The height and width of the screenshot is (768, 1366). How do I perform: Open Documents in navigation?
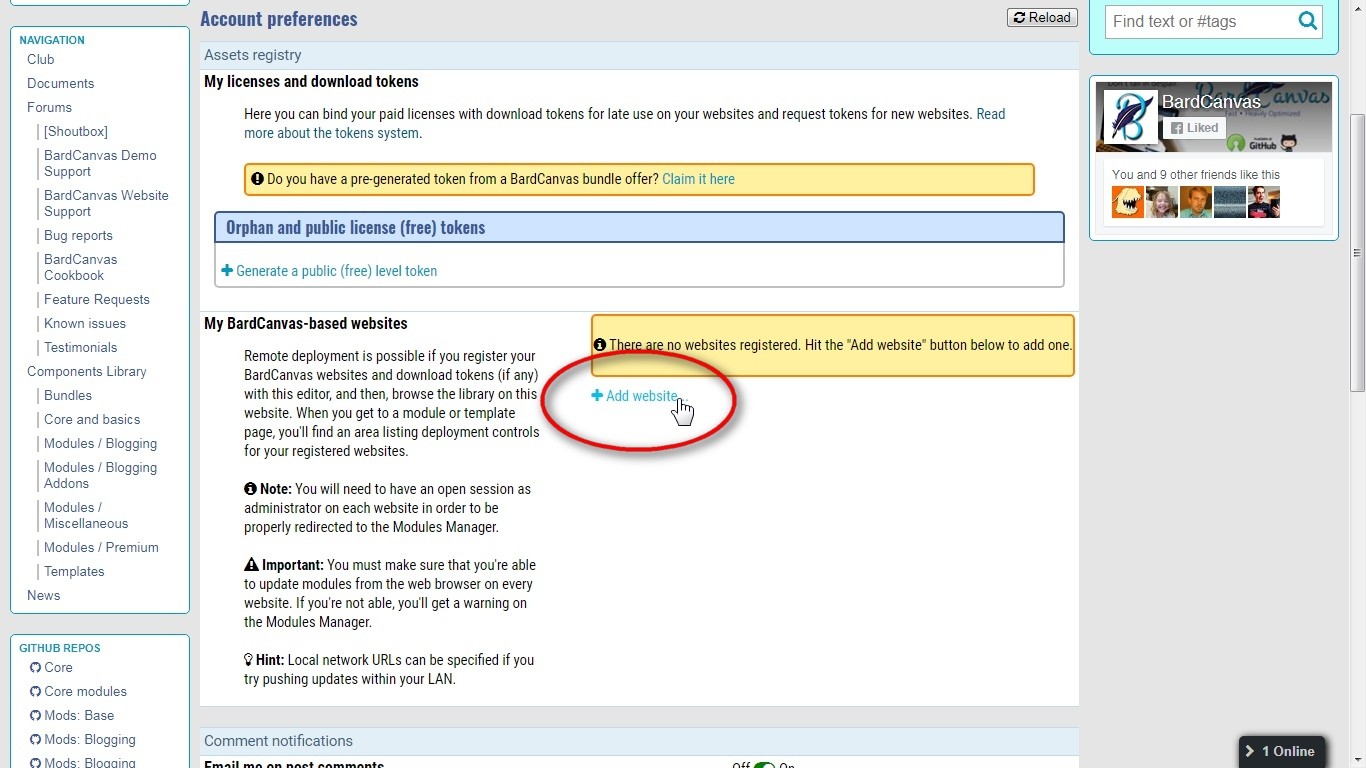61,83
